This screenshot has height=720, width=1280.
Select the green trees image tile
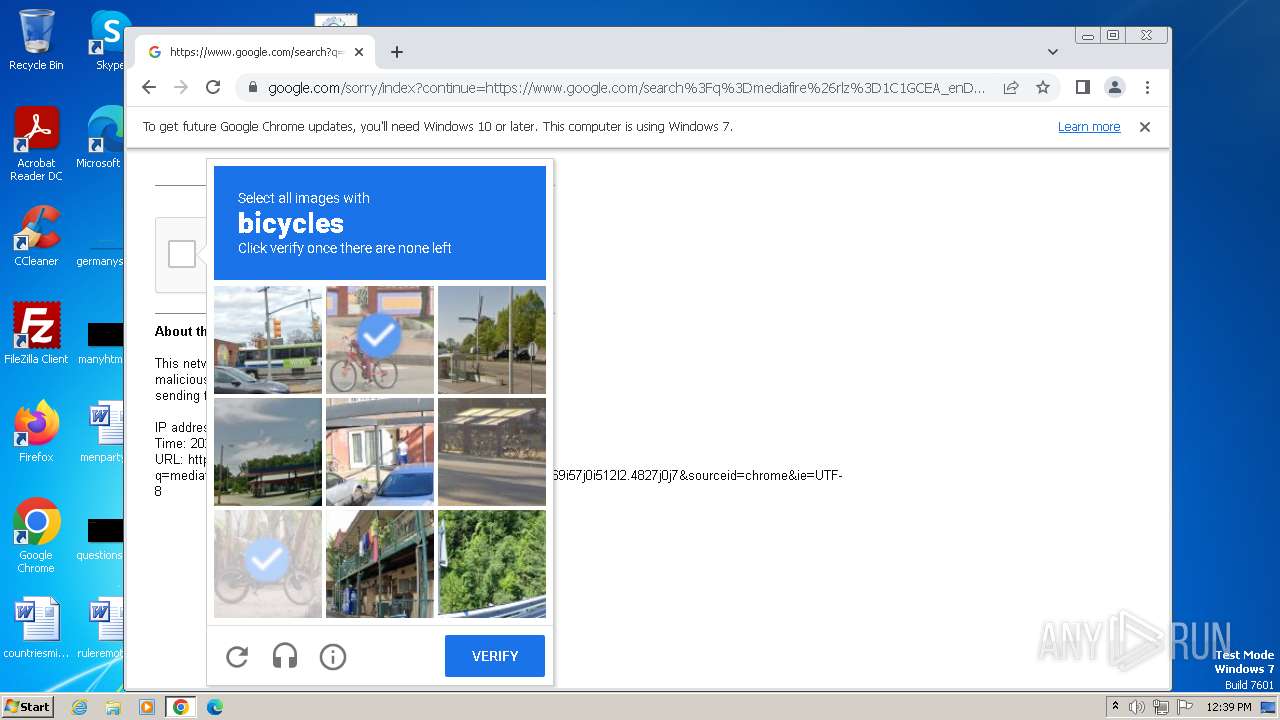(x=492, y=564)
